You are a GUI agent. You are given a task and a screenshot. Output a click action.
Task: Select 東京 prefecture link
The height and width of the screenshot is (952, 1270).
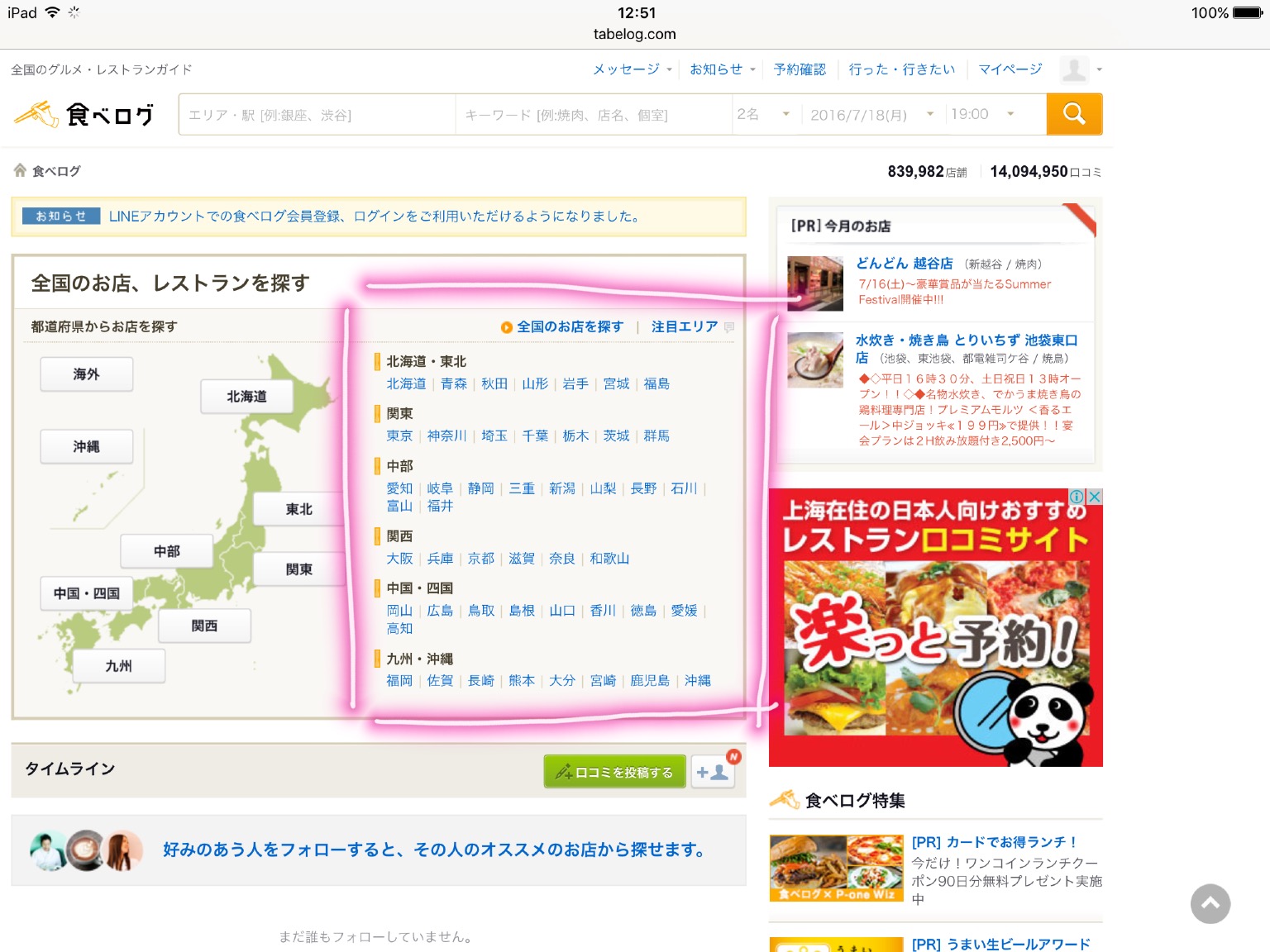399,436
